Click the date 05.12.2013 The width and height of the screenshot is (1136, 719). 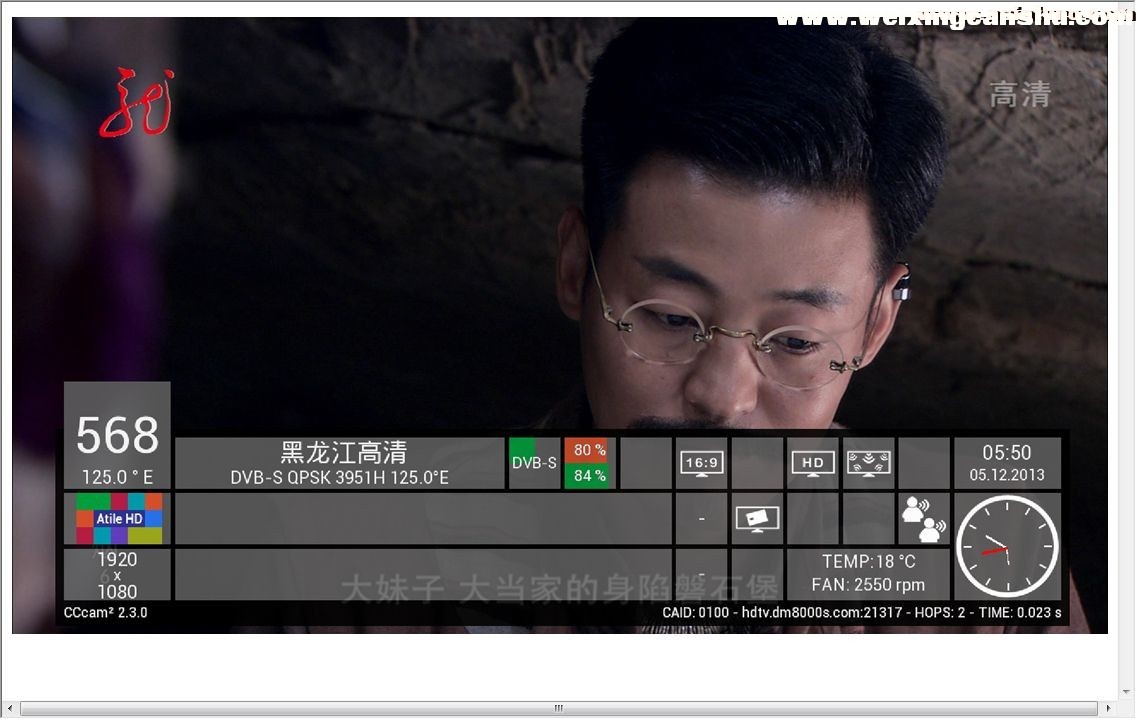click(1007, 475)
